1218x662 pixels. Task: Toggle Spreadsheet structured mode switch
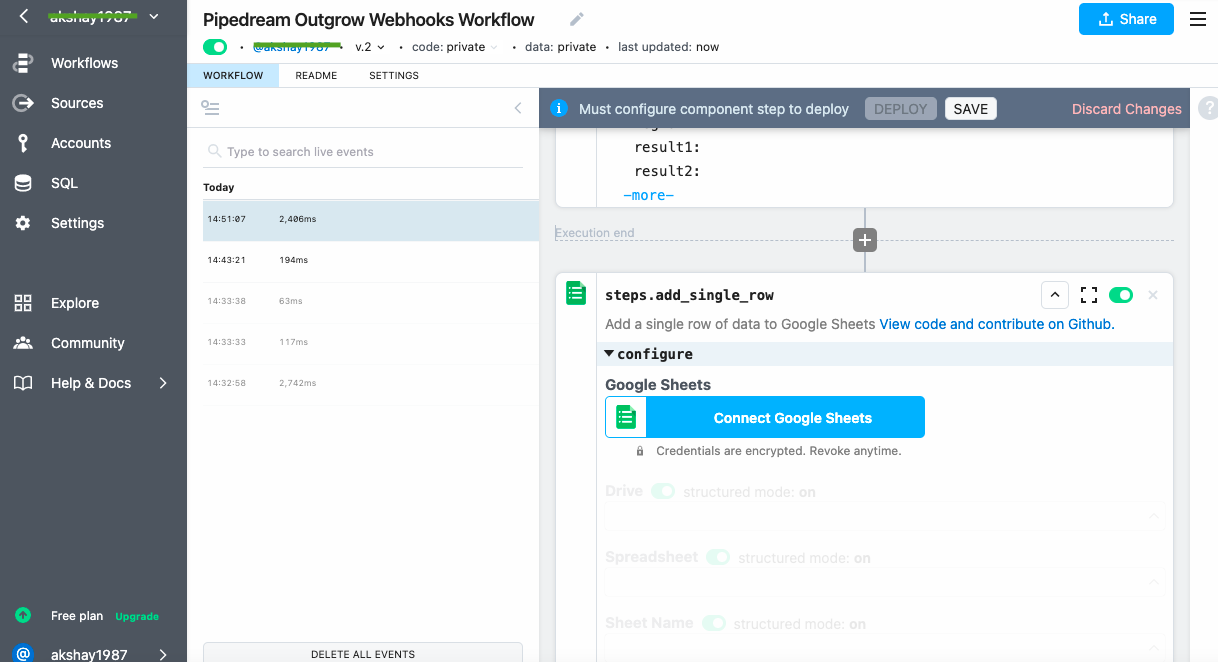[x=718, y=557]
